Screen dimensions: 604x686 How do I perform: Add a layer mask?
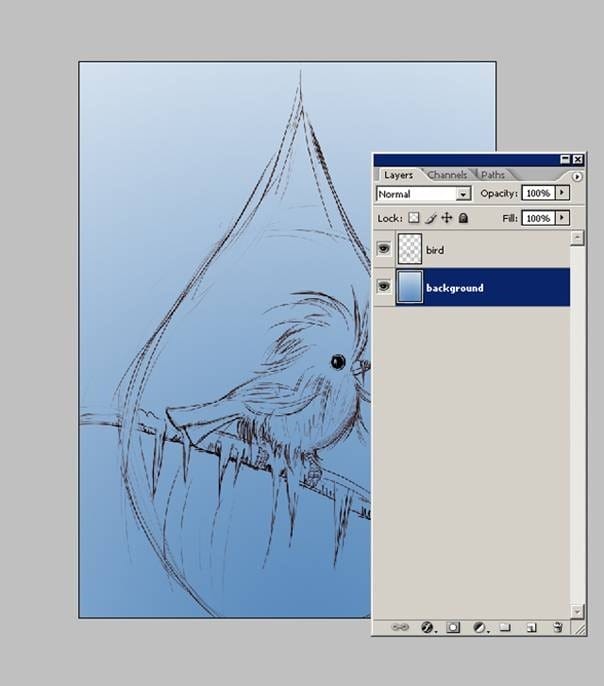(453, 627)
